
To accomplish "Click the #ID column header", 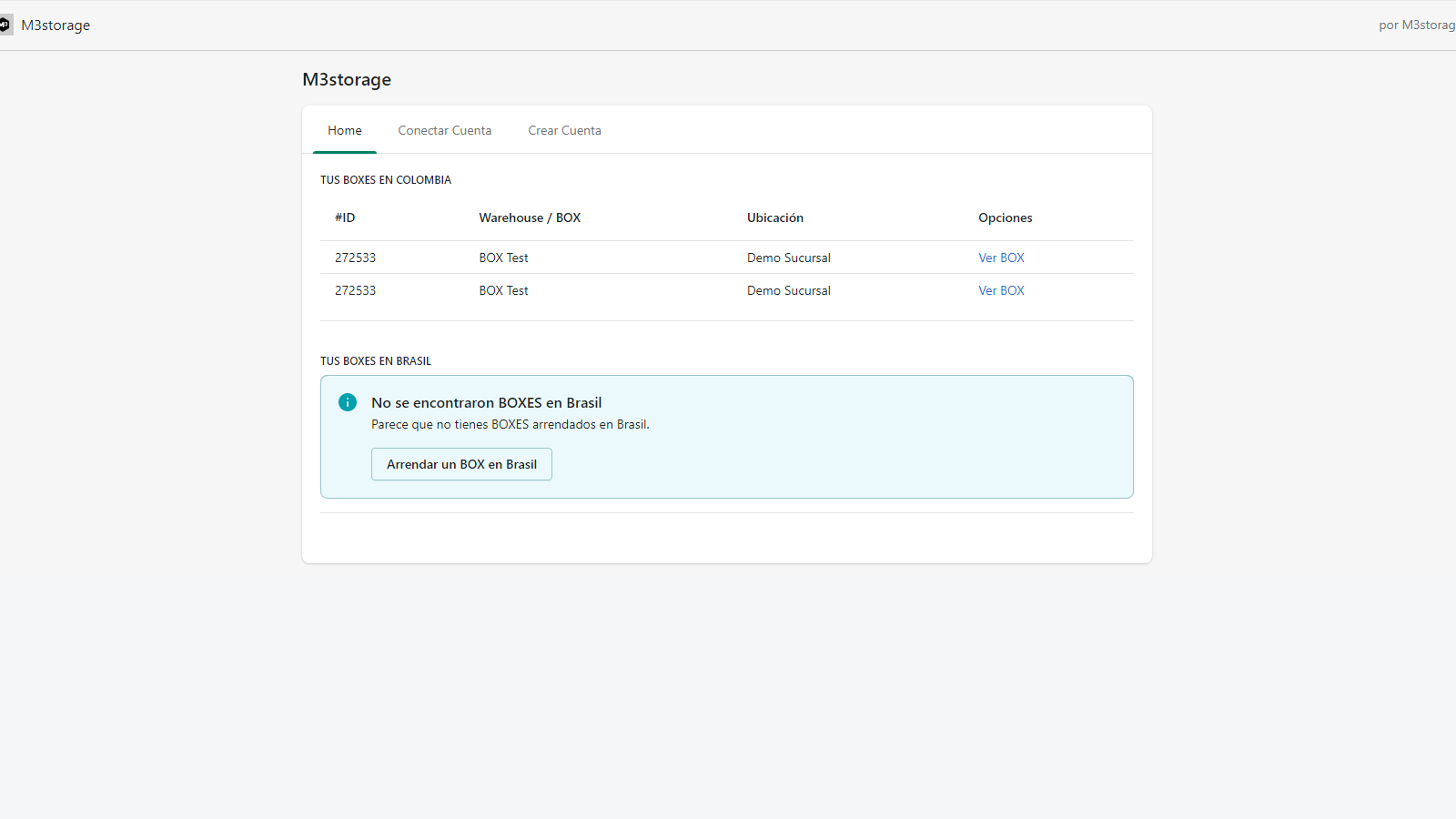I will (x=345, y=217).
